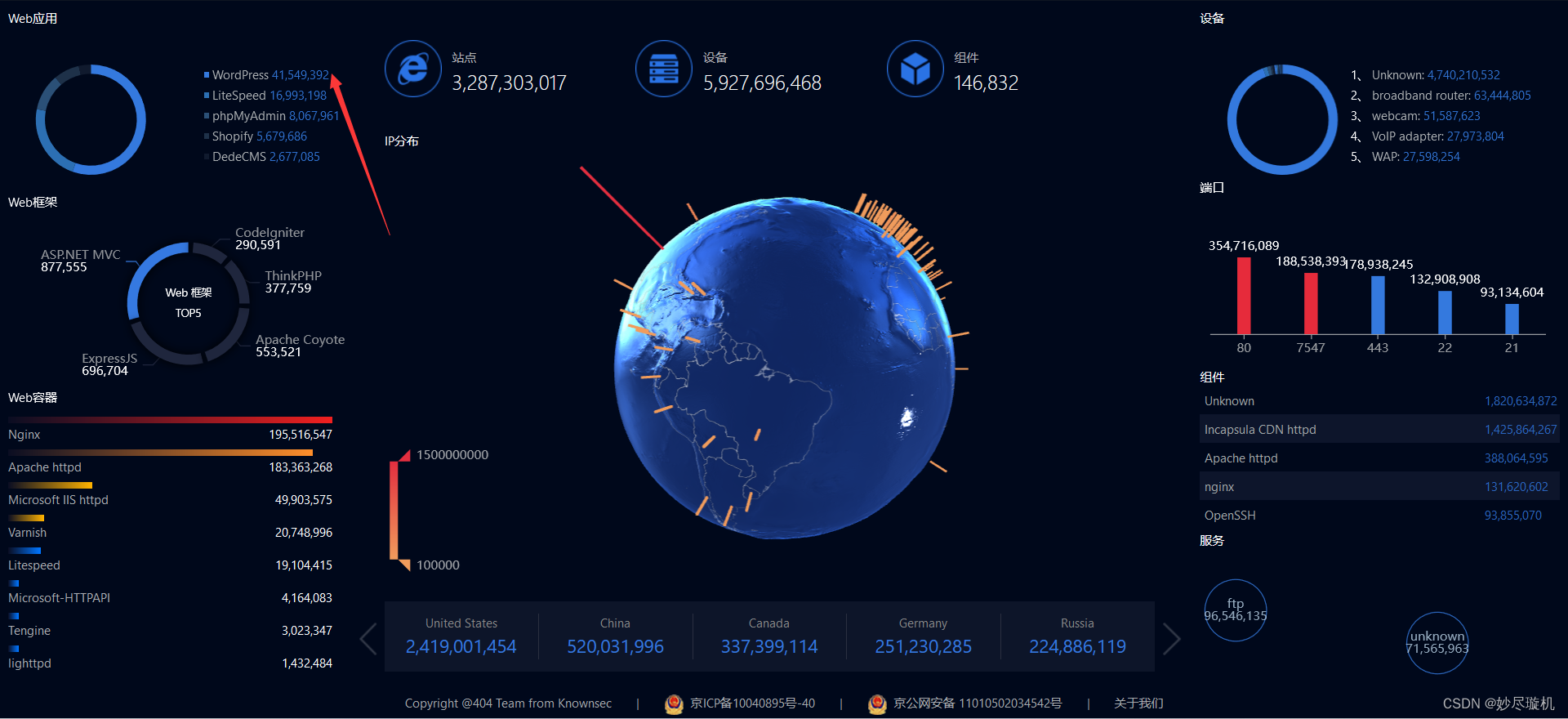1568x719 pixels.
Task: Click the blue port 443 bar
Action: 1378,305
